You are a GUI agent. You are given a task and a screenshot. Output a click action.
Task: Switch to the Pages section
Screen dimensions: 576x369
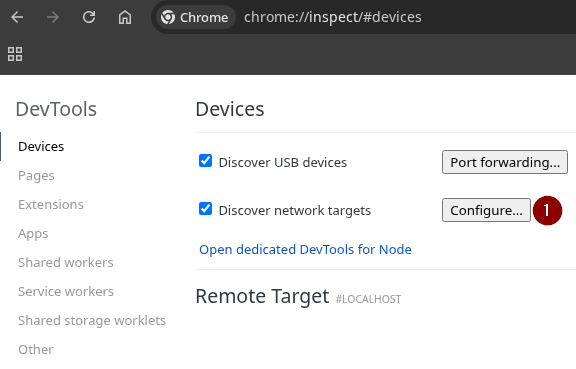pyautogui.click(x=36, y=176)
